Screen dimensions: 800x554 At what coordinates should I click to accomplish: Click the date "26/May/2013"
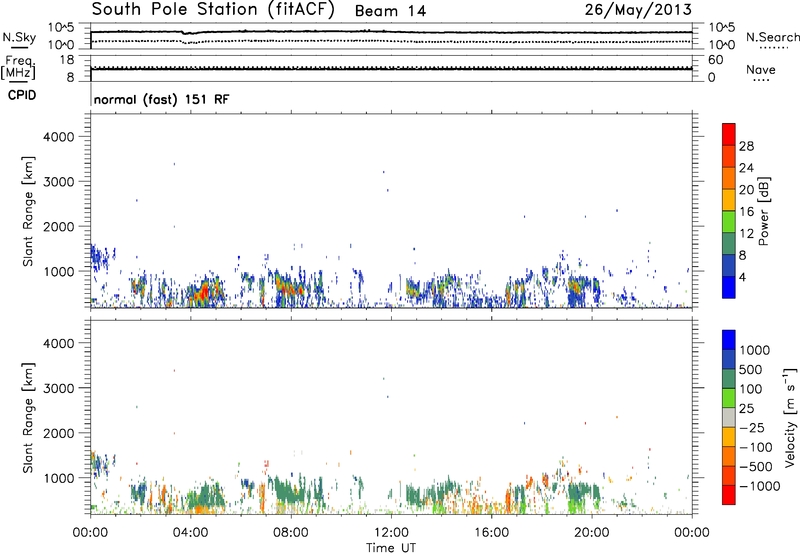[x=638, y=10]
